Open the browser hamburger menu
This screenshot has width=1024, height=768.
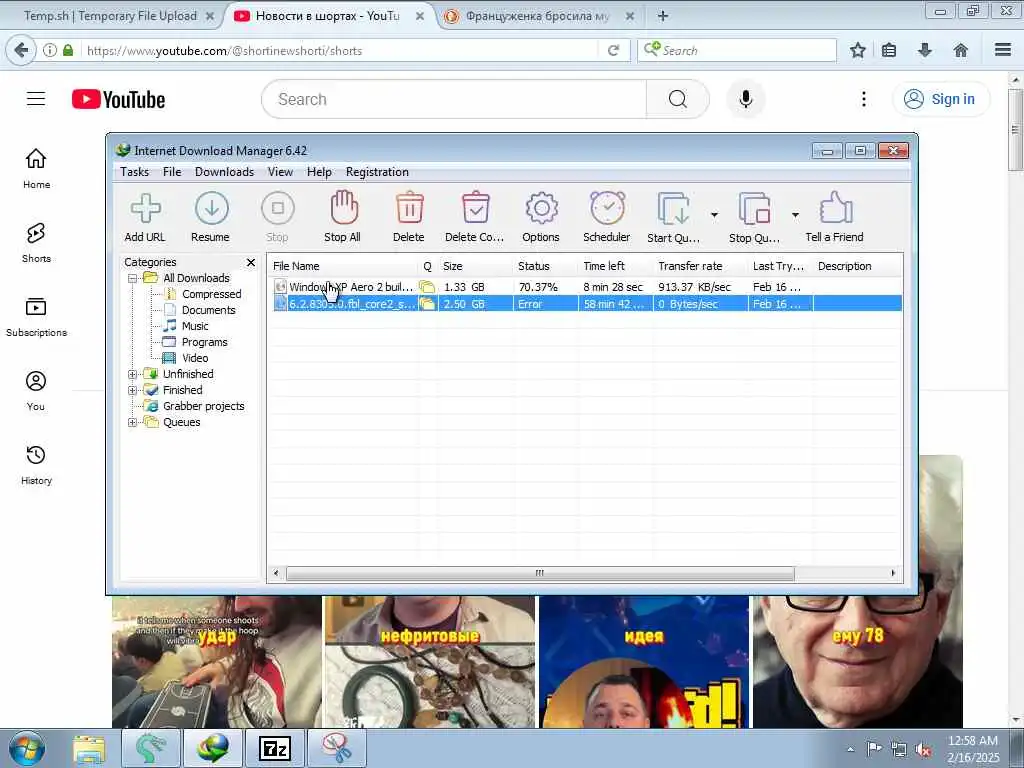pos(1003,50)
